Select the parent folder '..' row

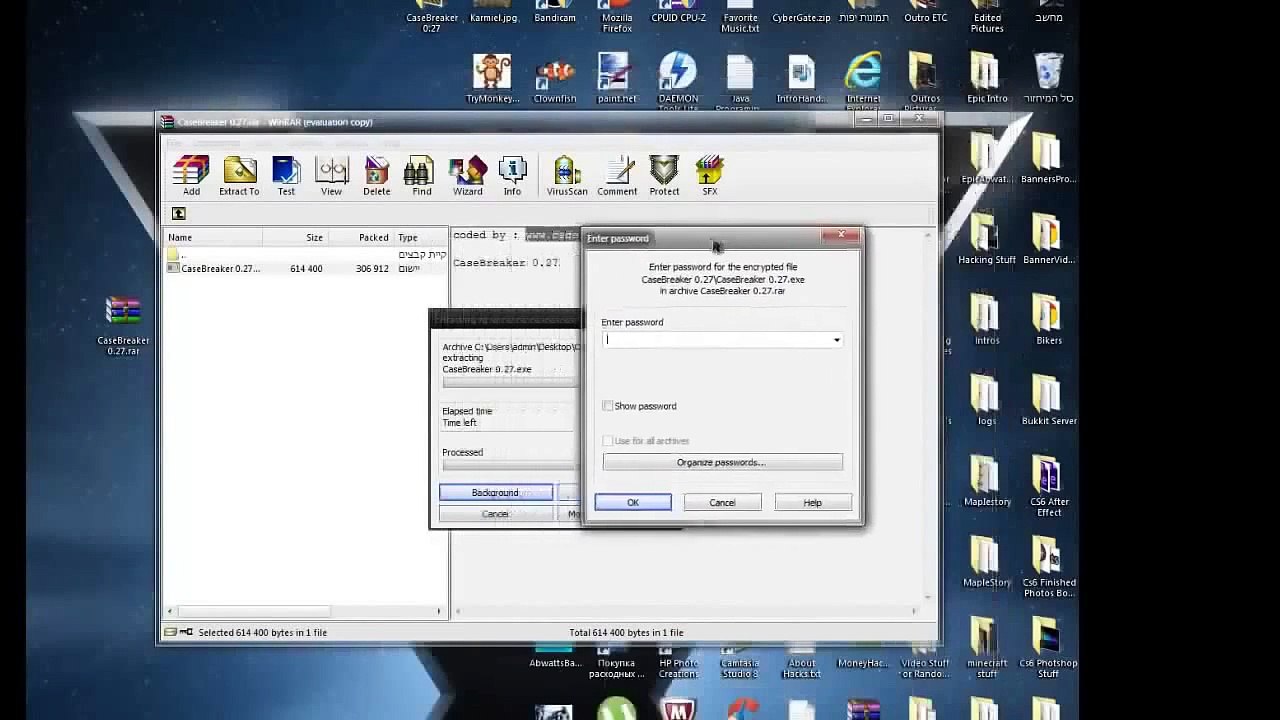coord(306,255)
